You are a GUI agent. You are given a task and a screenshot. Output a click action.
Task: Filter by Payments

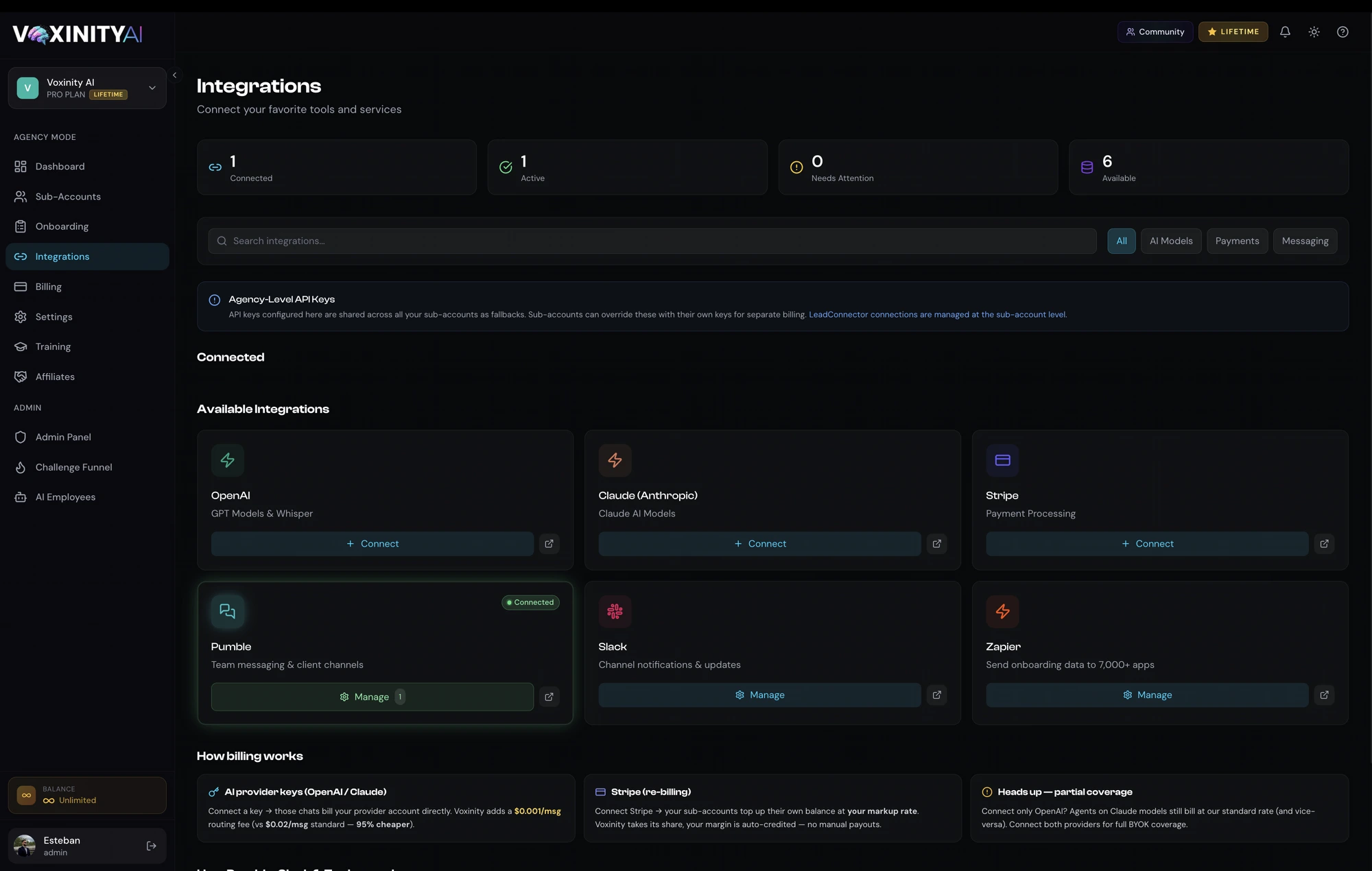[1237, 241]
